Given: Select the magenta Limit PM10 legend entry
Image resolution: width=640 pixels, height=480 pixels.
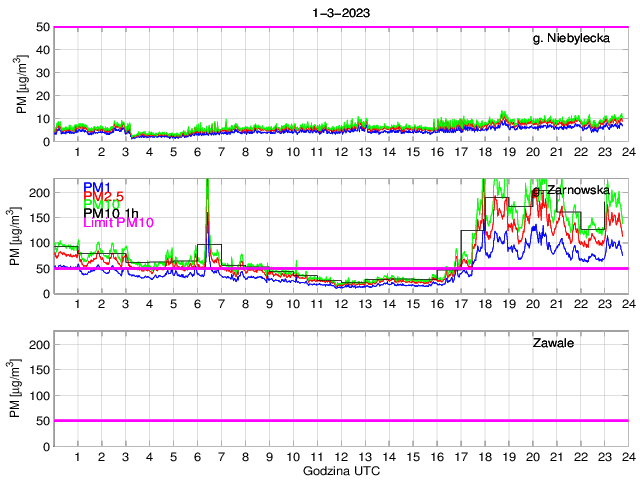Looking at the screenshot, I should [x=118, y=226].
